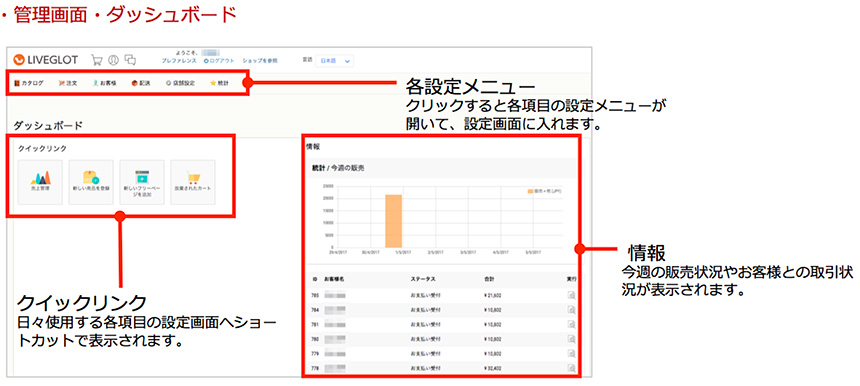Click the view icon for order 779
Image resolution: width=860 pixels, height=386 pixels.
(x=571, y=354)
